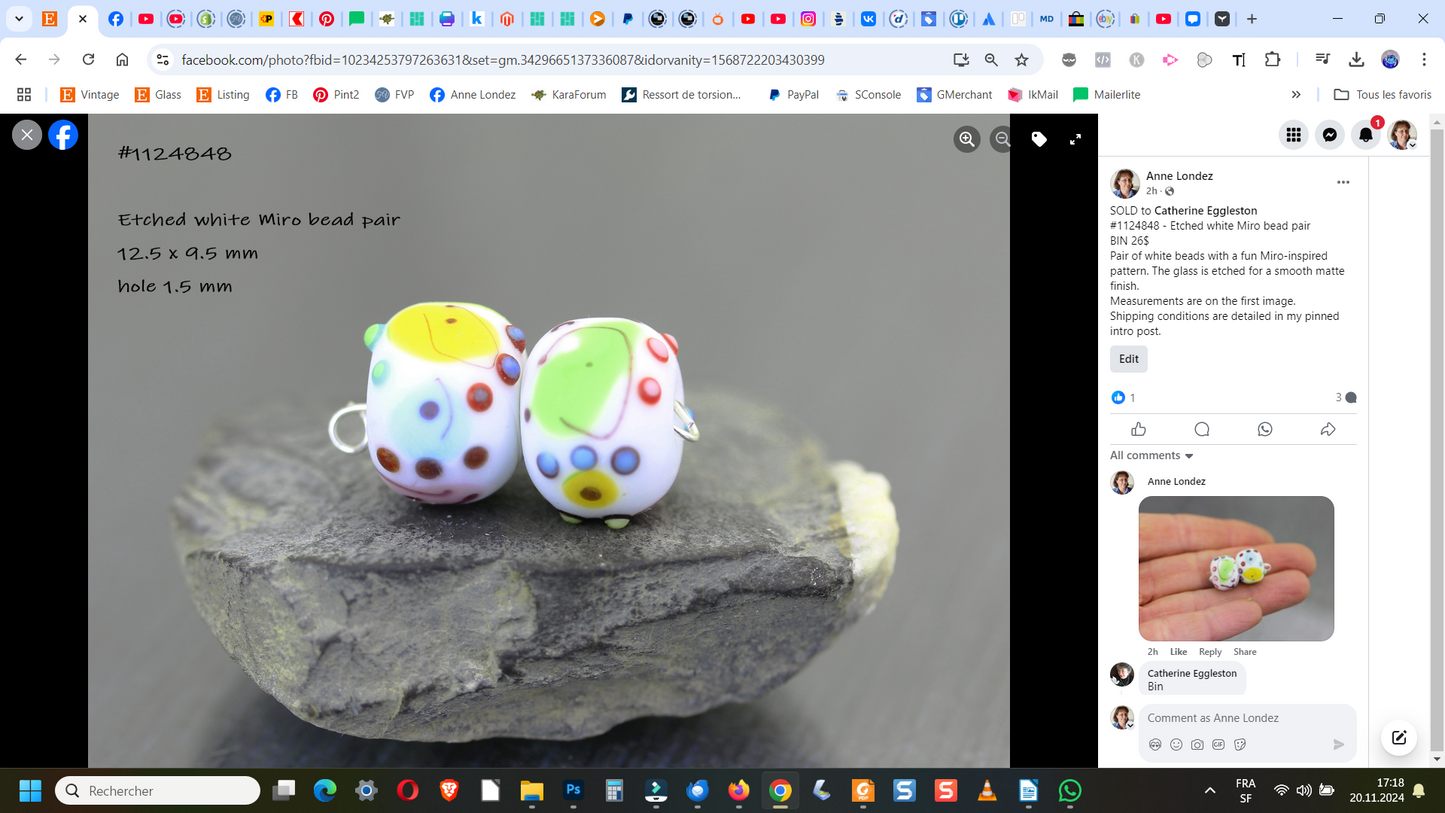Expand the All comments sort dropdown
1445x813 pixels.
(x=1152, y=455)
